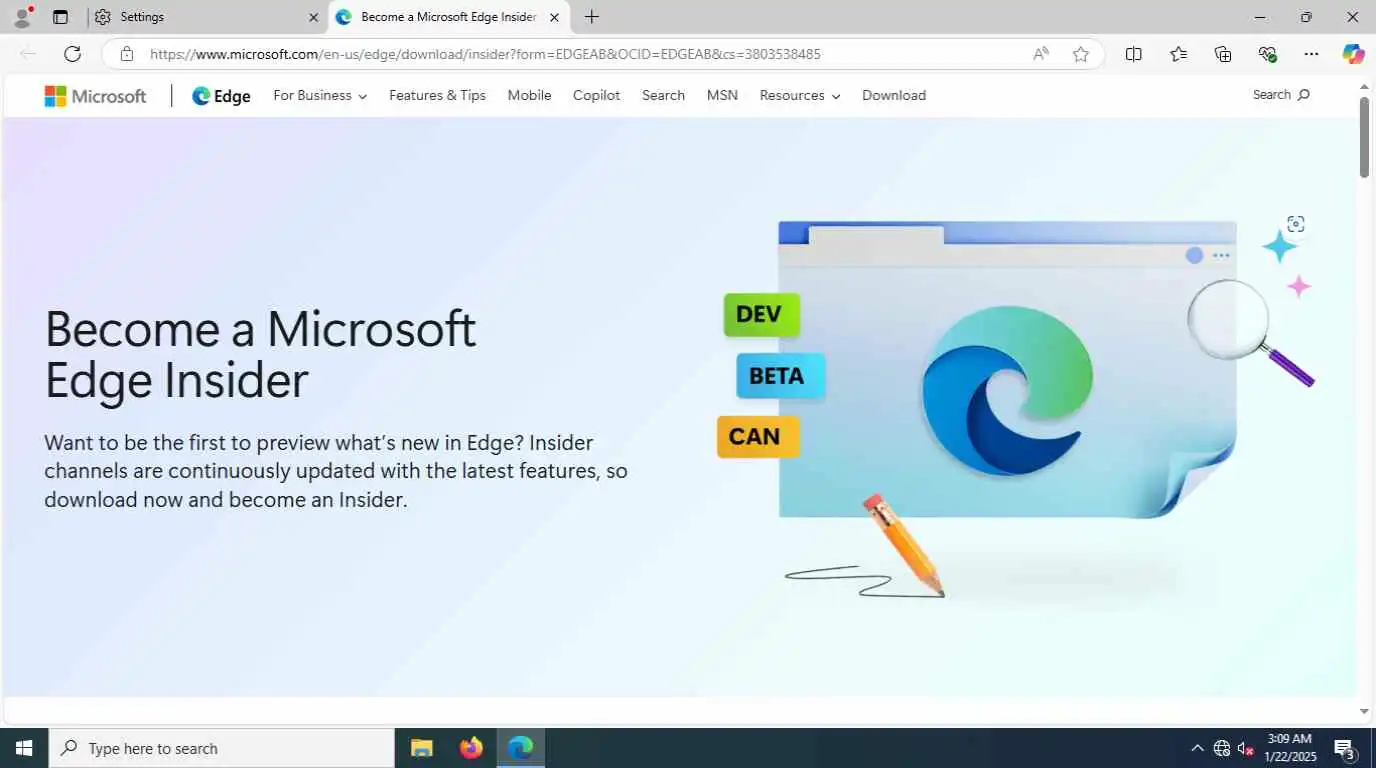View site information lock icon
The image size is (1376, 768).
pos(126,54)
